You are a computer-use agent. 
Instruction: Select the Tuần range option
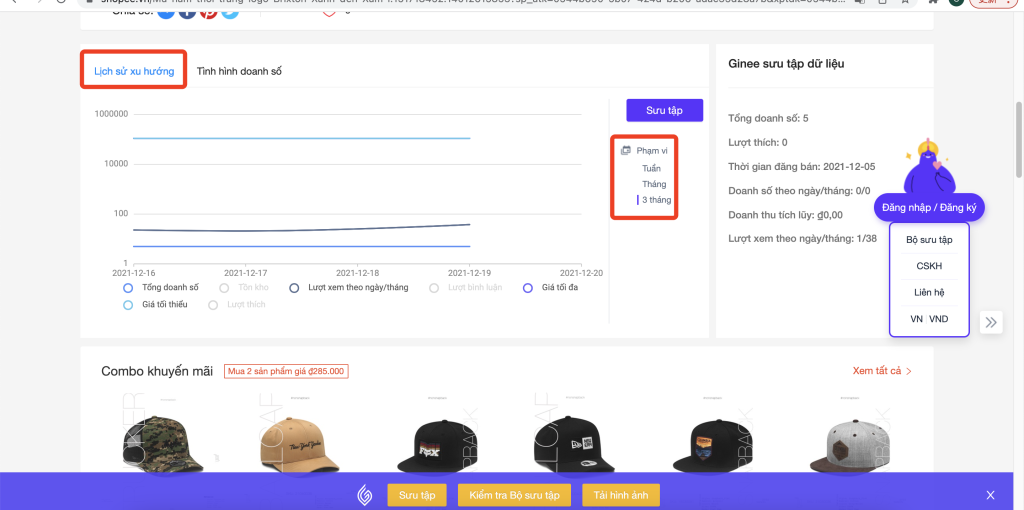pos(651,168)
